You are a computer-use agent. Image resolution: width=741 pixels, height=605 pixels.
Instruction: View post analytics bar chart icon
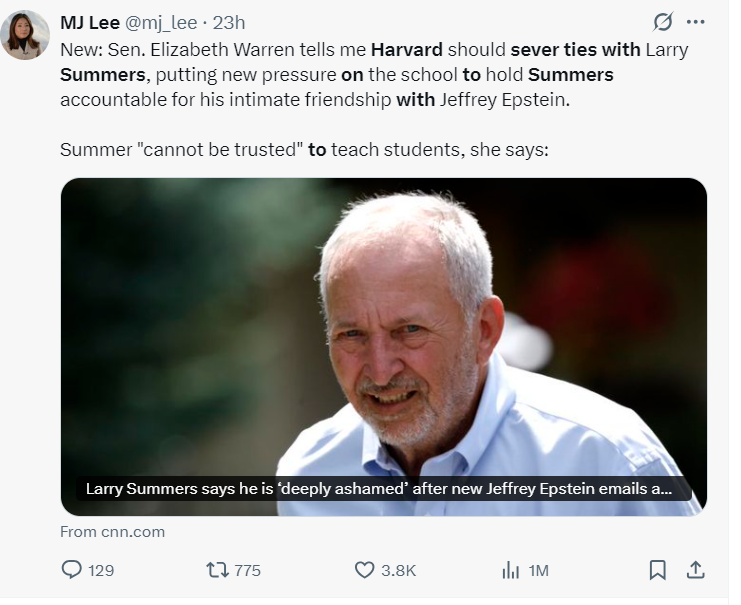(510, 570)
